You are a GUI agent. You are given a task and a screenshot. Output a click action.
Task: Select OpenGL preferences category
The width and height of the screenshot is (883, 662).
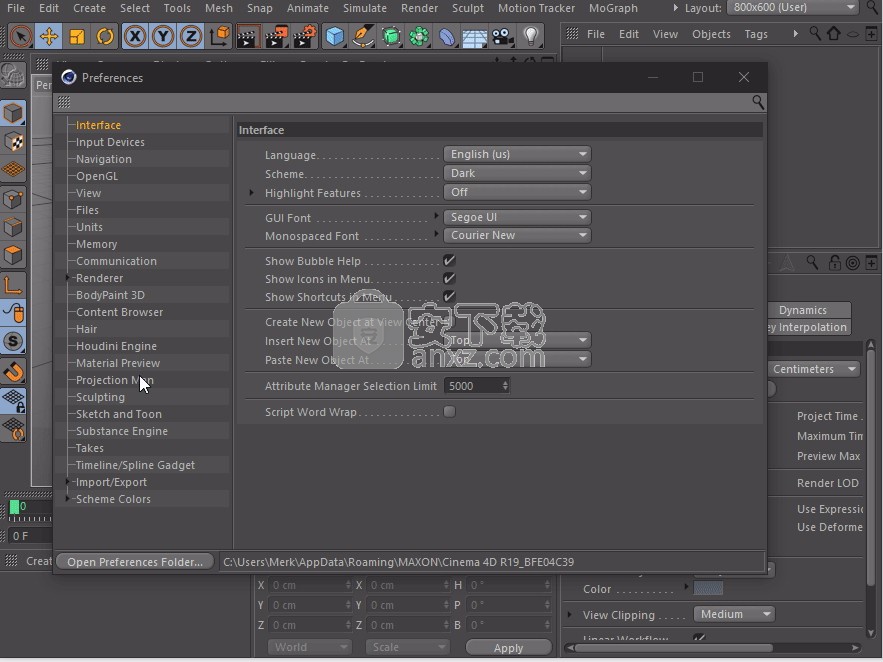click(x=97, y=176)
